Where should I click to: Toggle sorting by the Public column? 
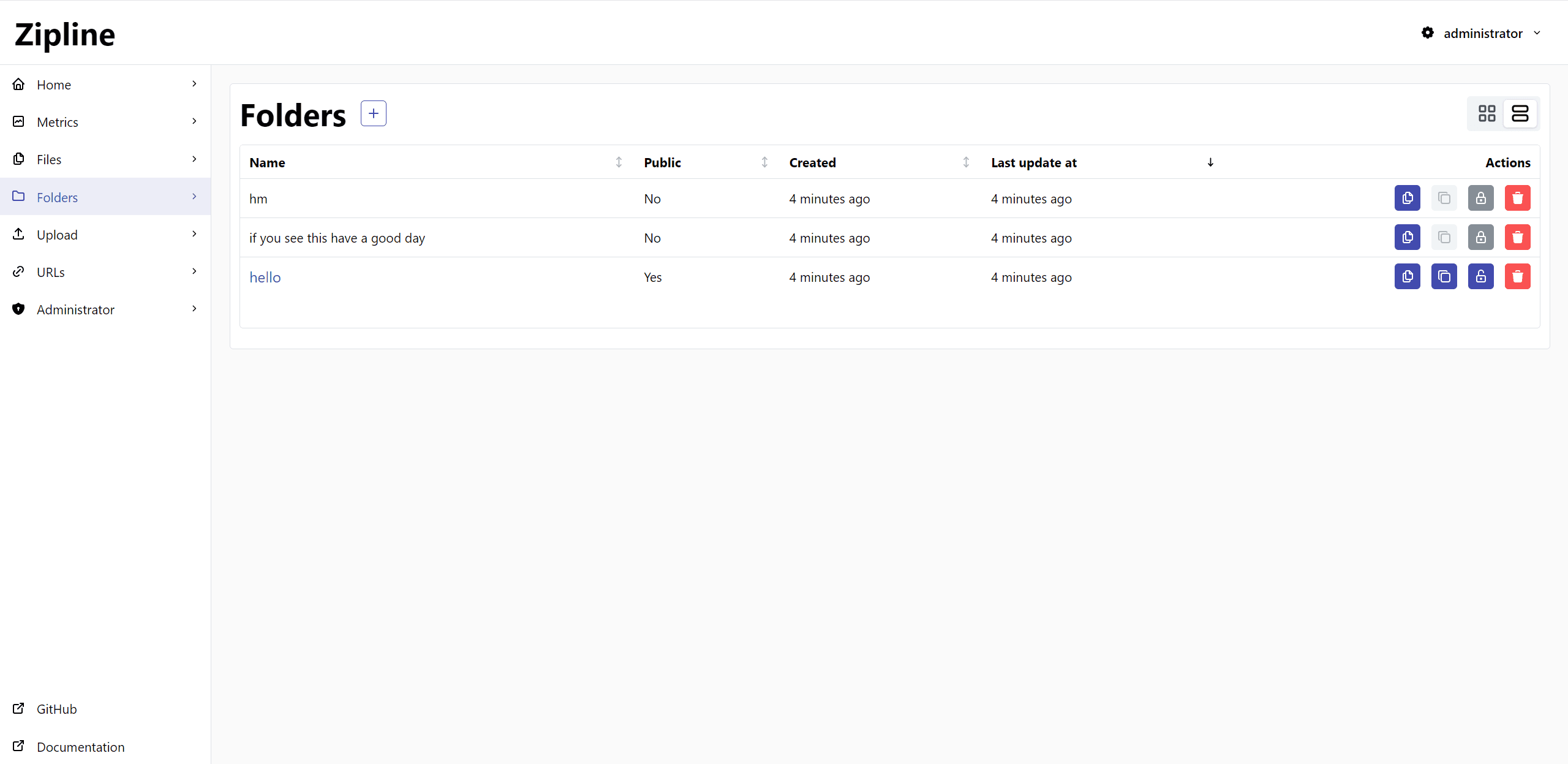tap(764, 162)
